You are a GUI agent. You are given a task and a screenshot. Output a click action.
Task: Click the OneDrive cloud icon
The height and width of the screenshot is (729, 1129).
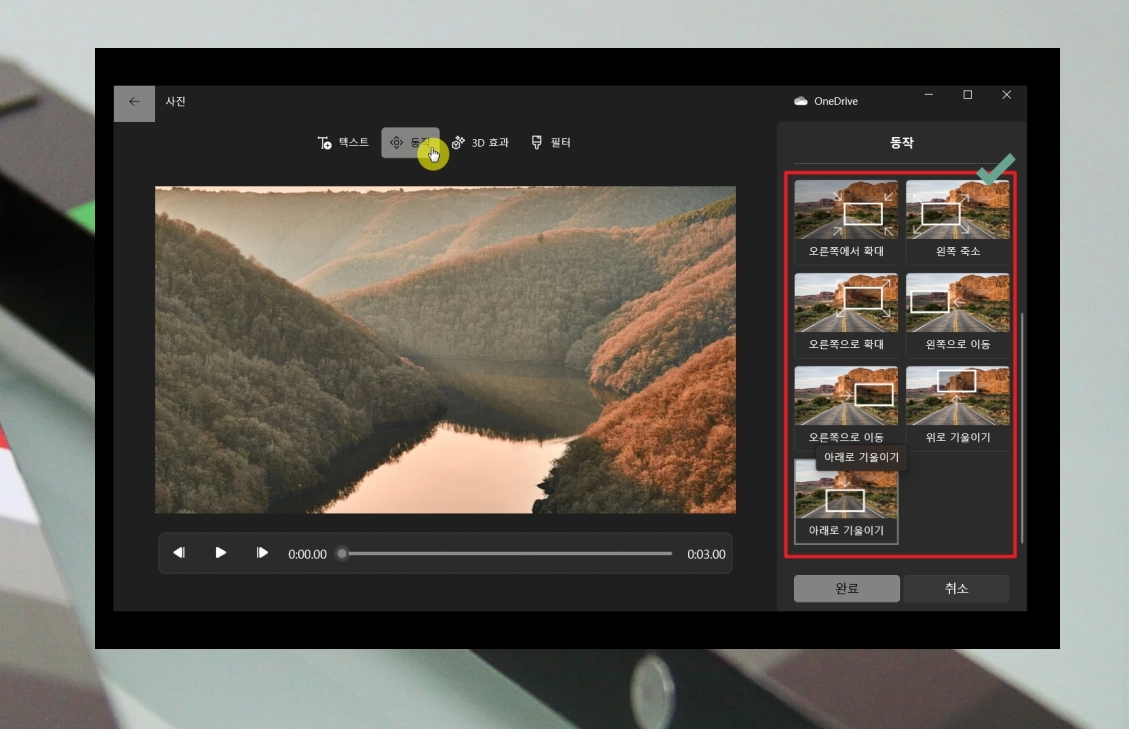tap(801, 102)
